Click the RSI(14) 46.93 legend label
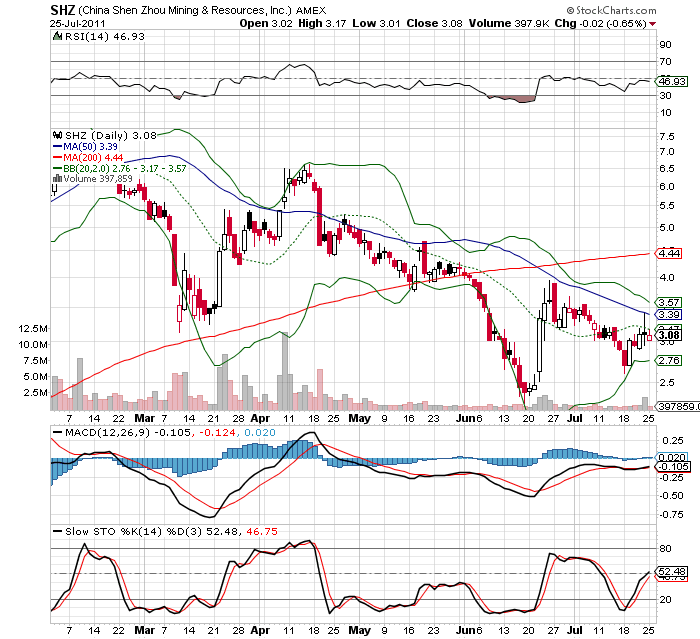The height and width of the screenshot is (639, 700). click(104, 37)
